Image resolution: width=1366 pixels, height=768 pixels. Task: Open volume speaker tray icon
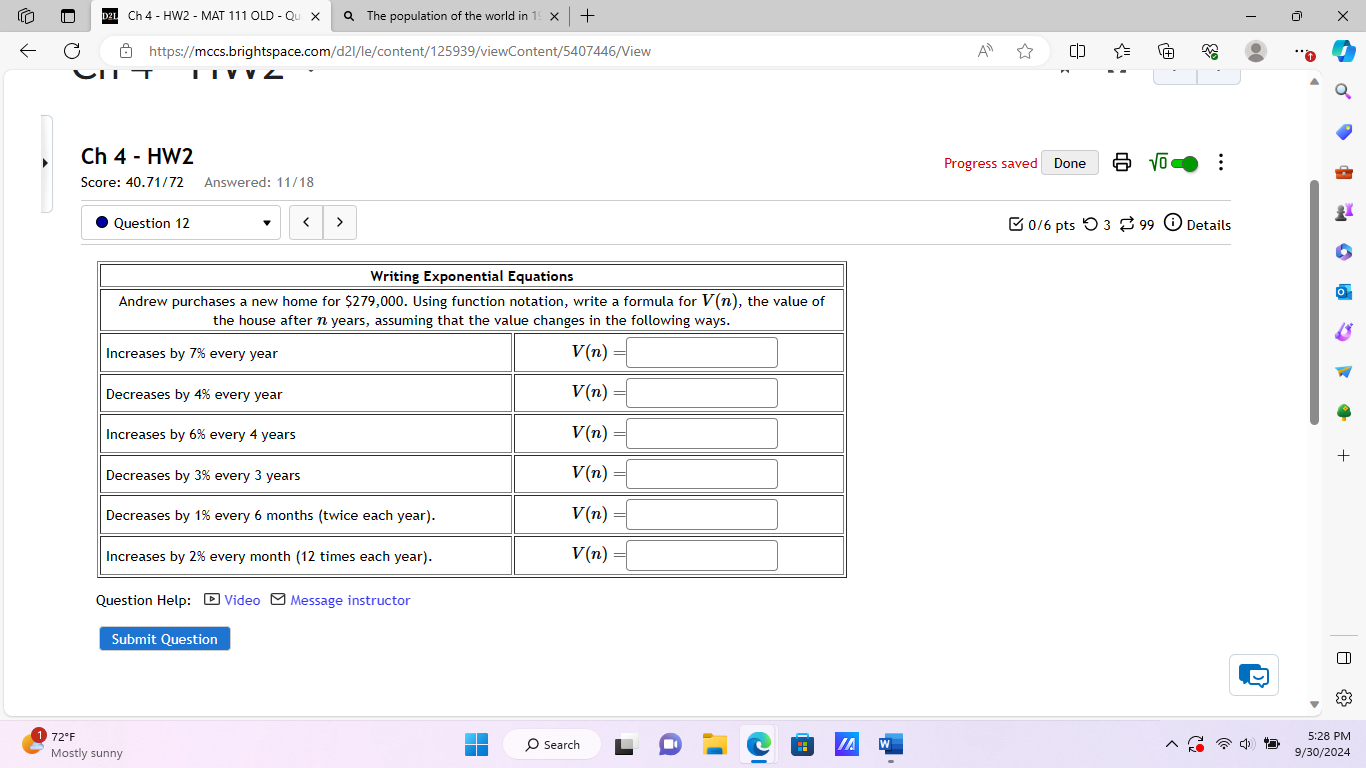1246,744
